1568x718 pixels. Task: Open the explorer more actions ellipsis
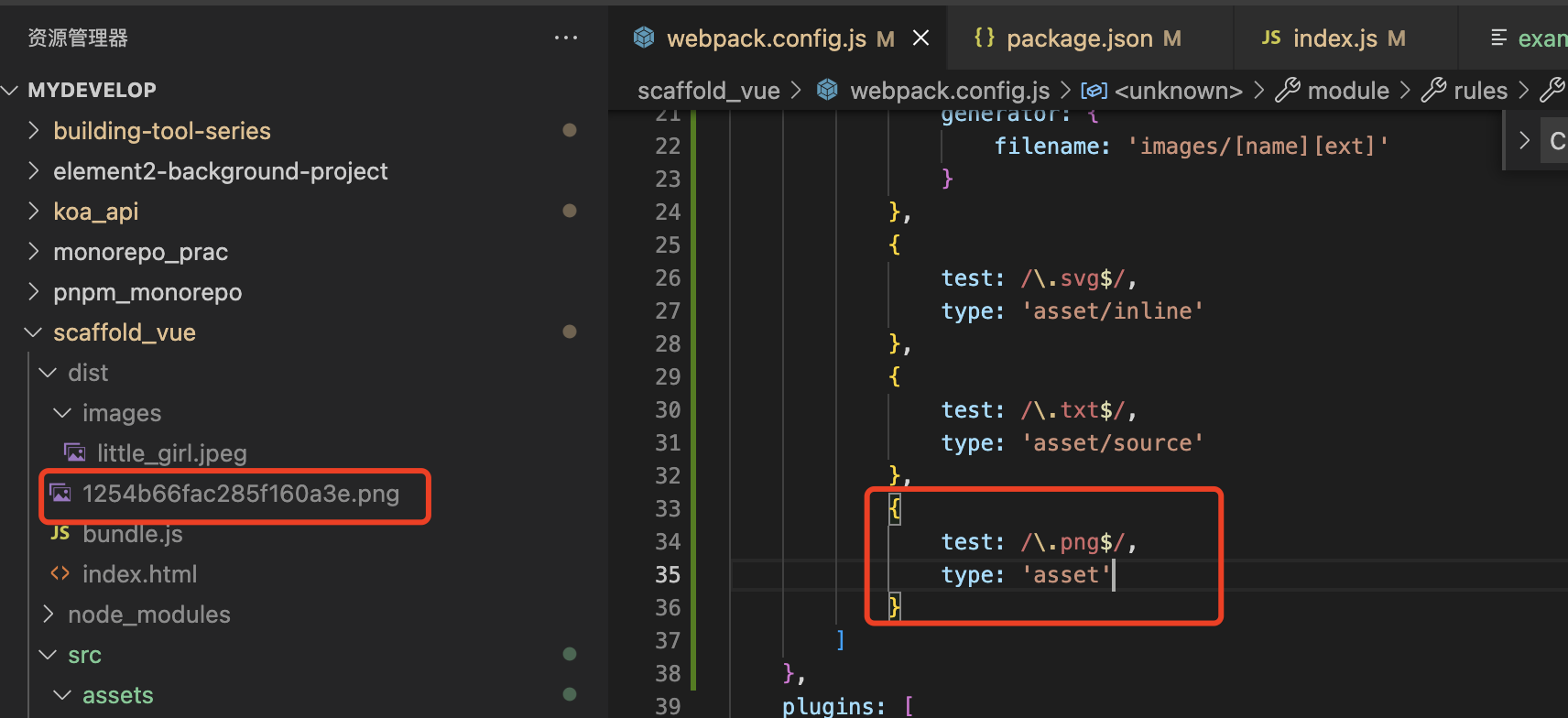(566, 38)
